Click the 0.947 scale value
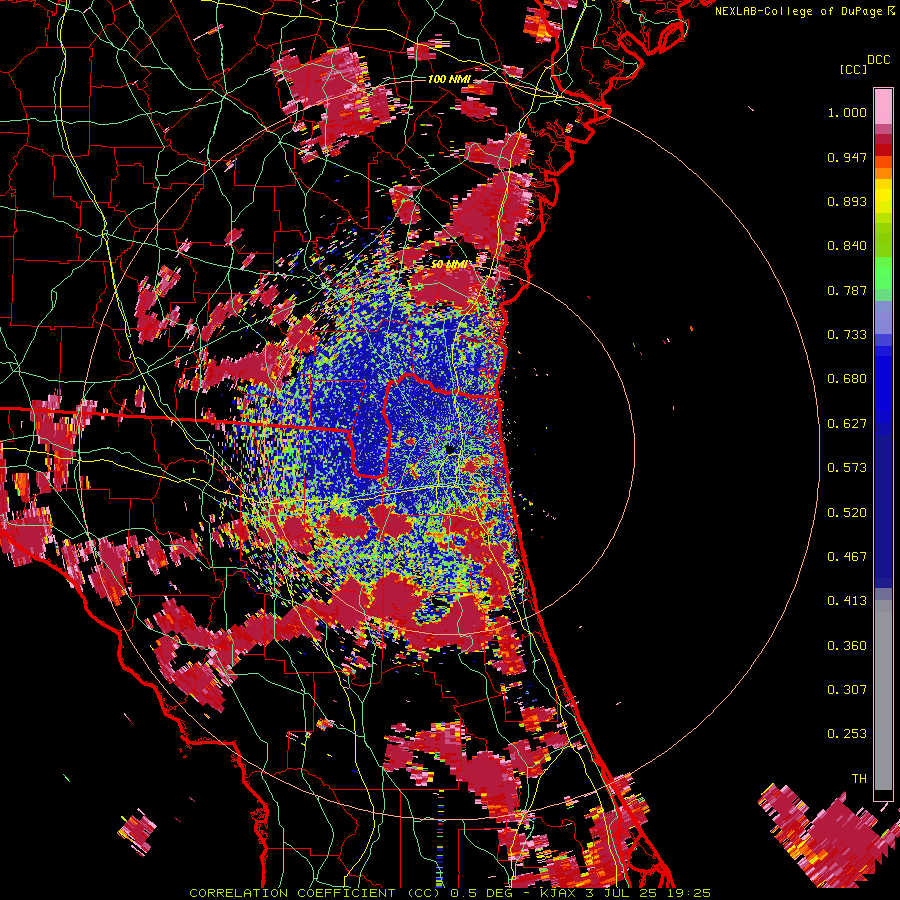 pos(847,157)
